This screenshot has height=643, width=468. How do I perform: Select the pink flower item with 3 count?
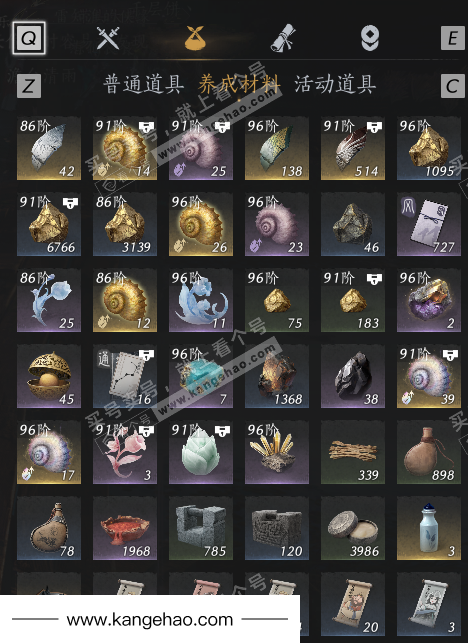click(x=125, y=452)
